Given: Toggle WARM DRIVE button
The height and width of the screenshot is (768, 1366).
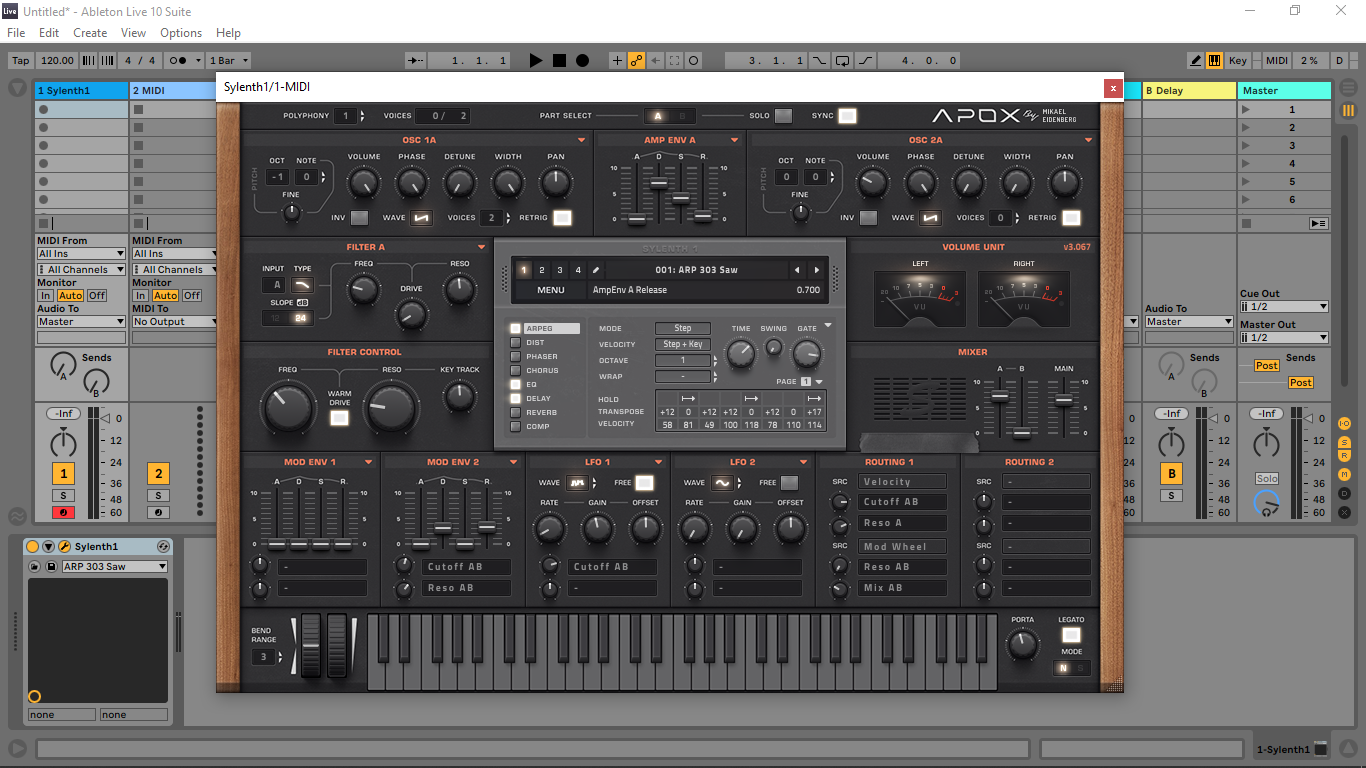Looking at the screenshot, I should 340,418.
